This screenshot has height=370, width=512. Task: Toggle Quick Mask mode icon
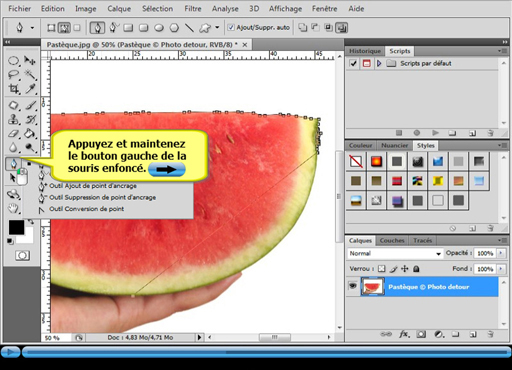pos(22,256)
